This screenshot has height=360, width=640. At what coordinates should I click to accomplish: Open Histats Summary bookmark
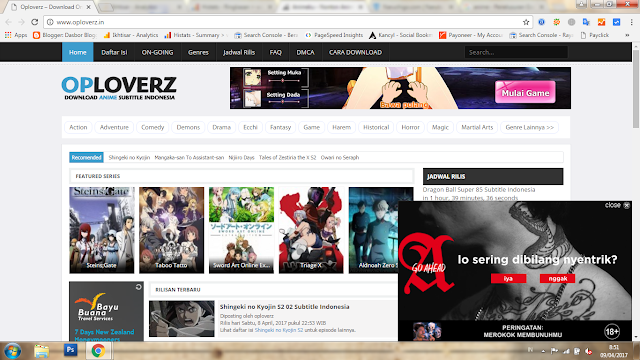click(195, 35)
